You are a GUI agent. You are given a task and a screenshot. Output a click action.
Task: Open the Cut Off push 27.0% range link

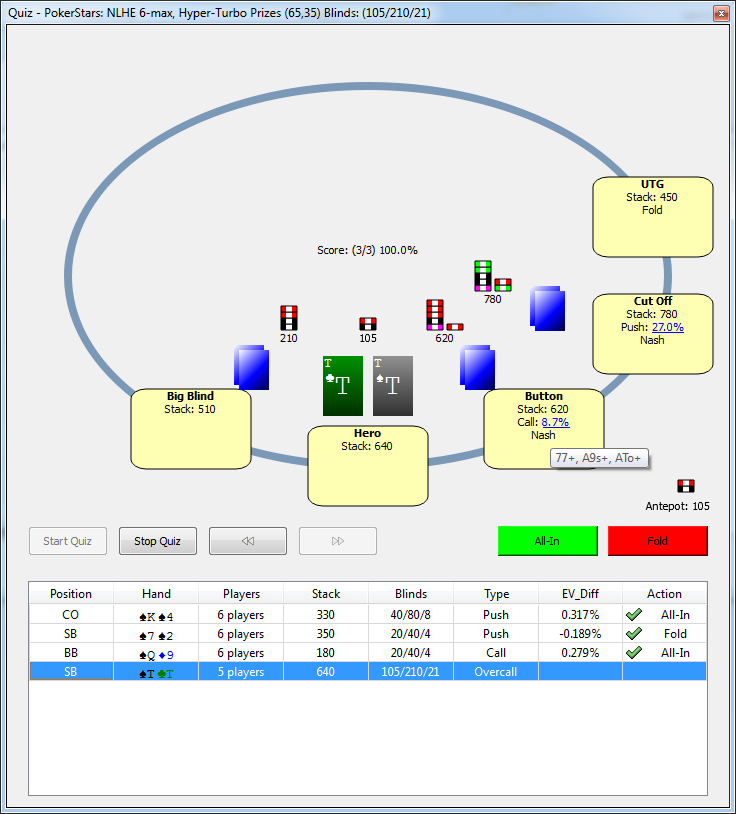click(x=667, y=327)
